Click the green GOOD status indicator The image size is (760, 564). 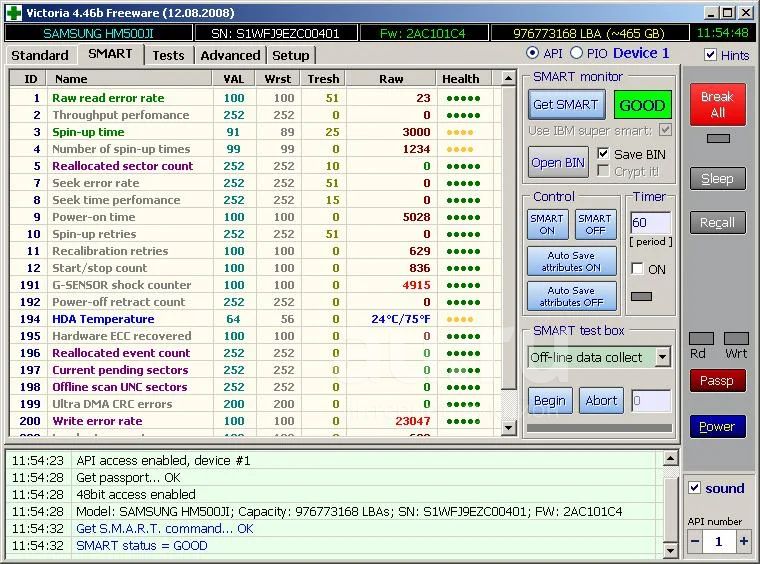642,105
